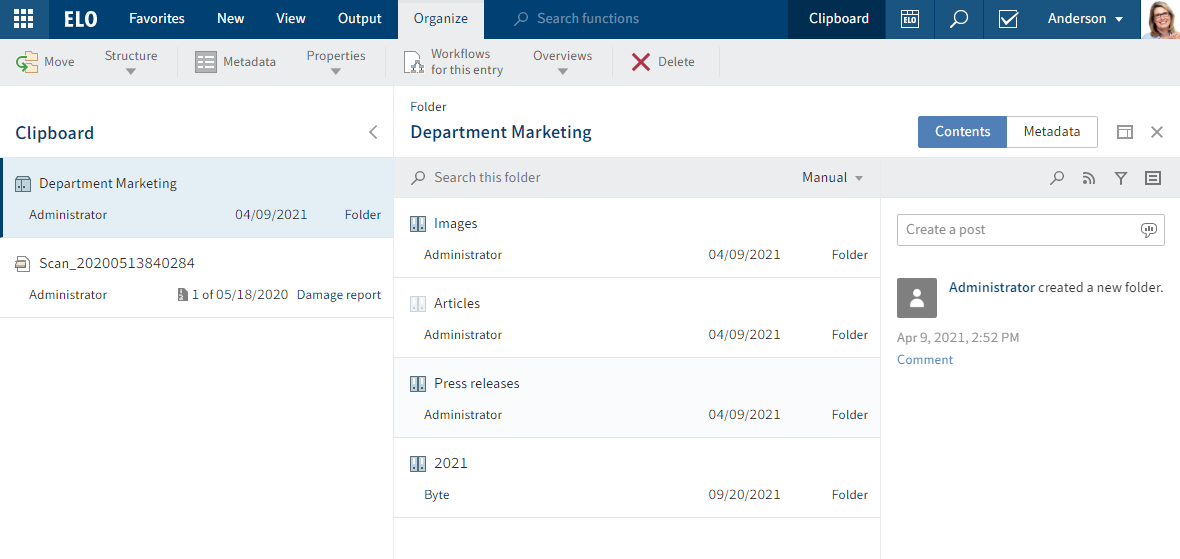The image size is (1180, 559).
Task: Open the Manual sort order dropdown
Action: (x=832, y=178)
